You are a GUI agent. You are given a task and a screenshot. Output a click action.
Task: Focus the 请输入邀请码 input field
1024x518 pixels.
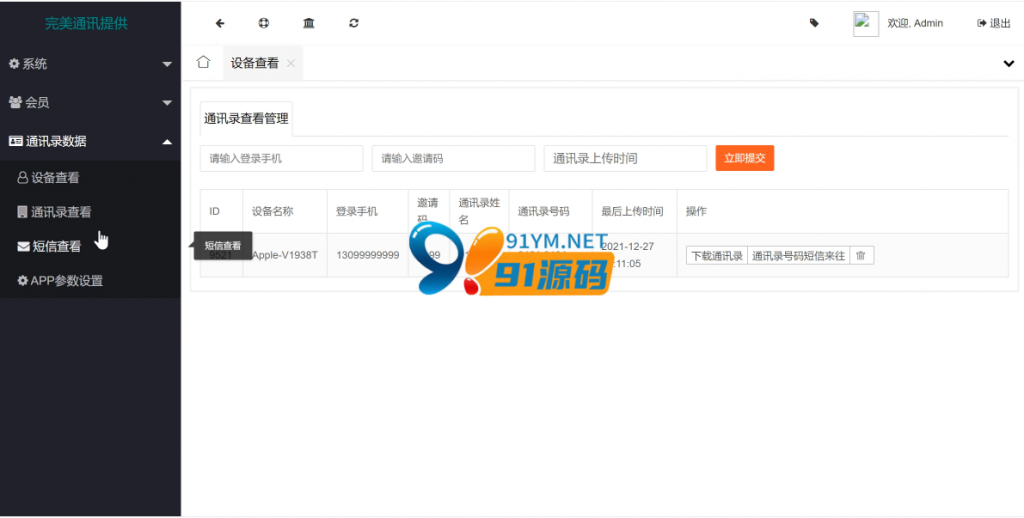coord(453,158)
